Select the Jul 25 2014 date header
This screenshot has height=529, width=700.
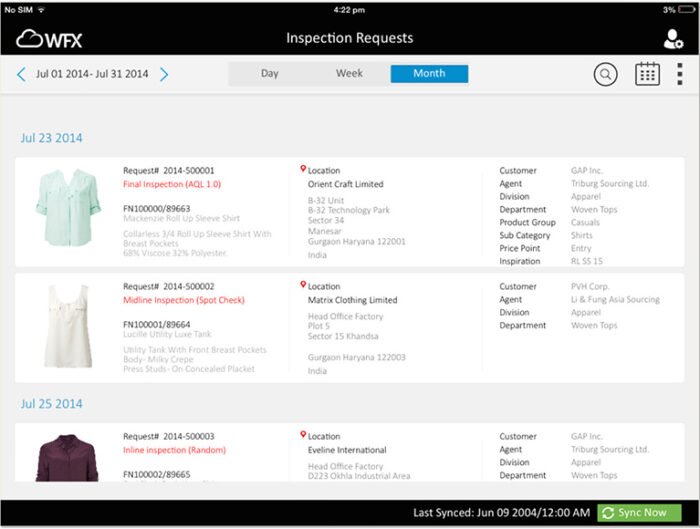click(51, 404)
